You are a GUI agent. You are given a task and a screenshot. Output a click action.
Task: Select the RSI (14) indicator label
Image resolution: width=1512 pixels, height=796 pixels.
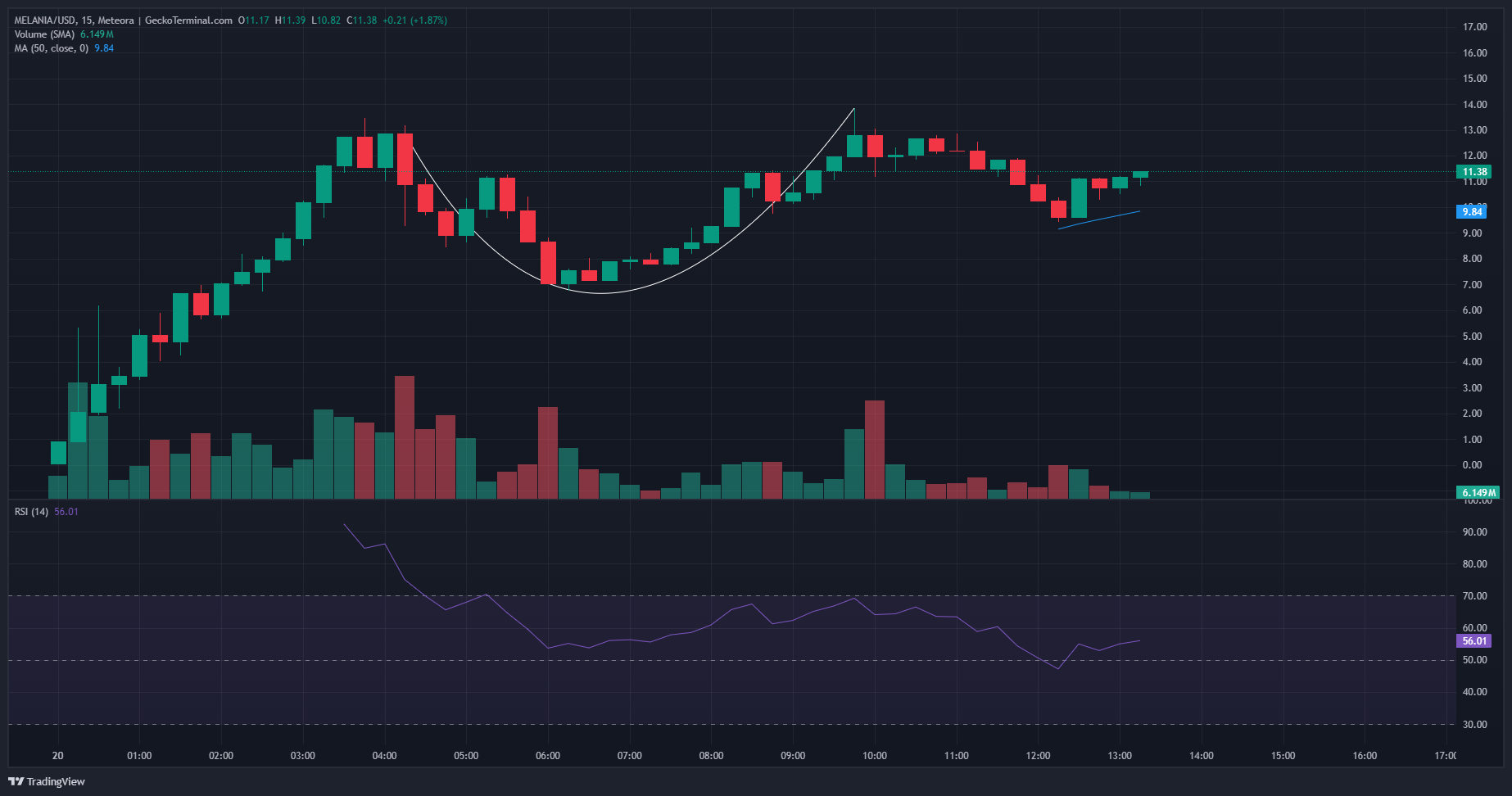[31, 512]
